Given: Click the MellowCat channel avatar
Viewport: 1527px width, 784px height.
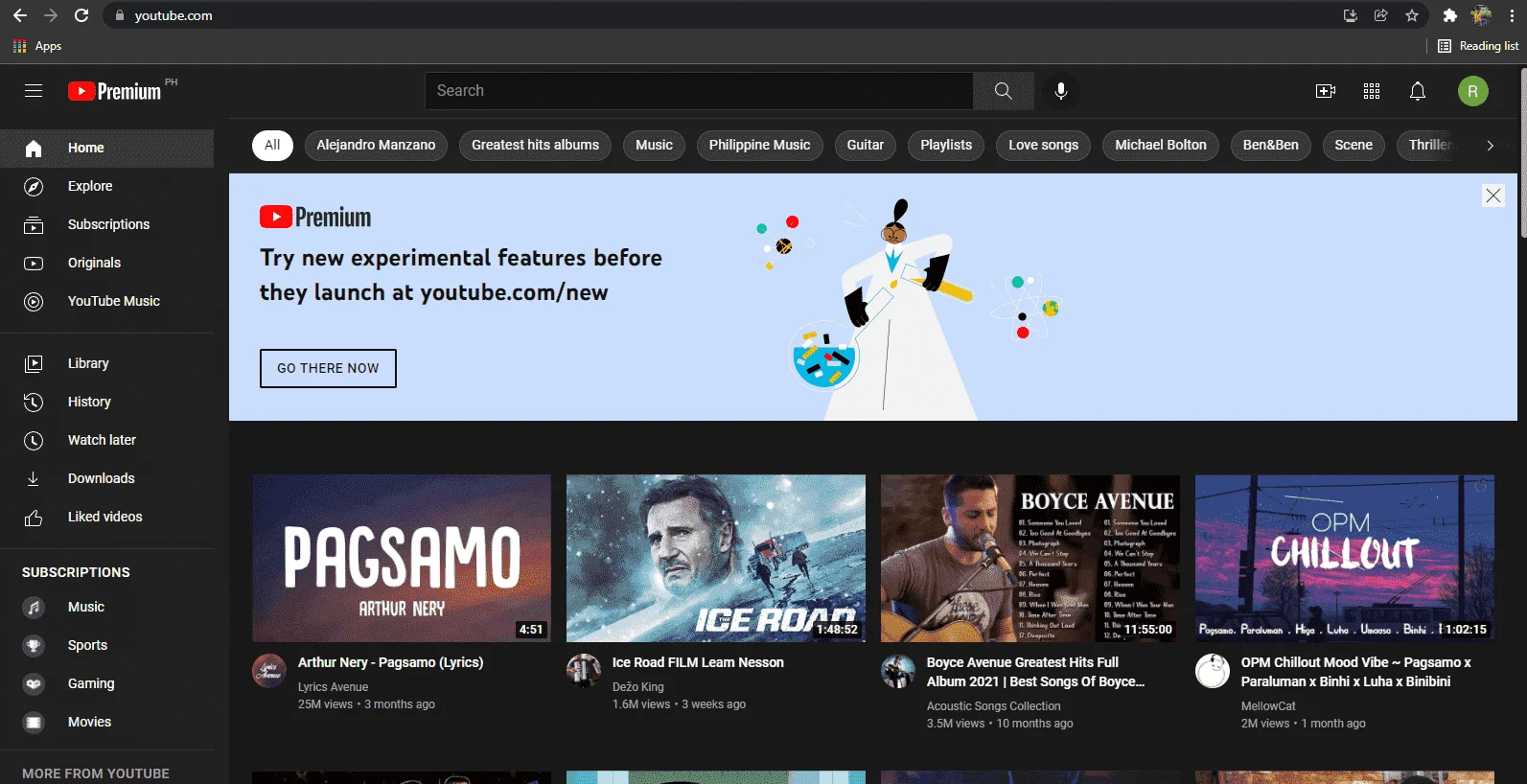Looking at the screenshot, I should pyautogui.click(x=1213, y=671).
